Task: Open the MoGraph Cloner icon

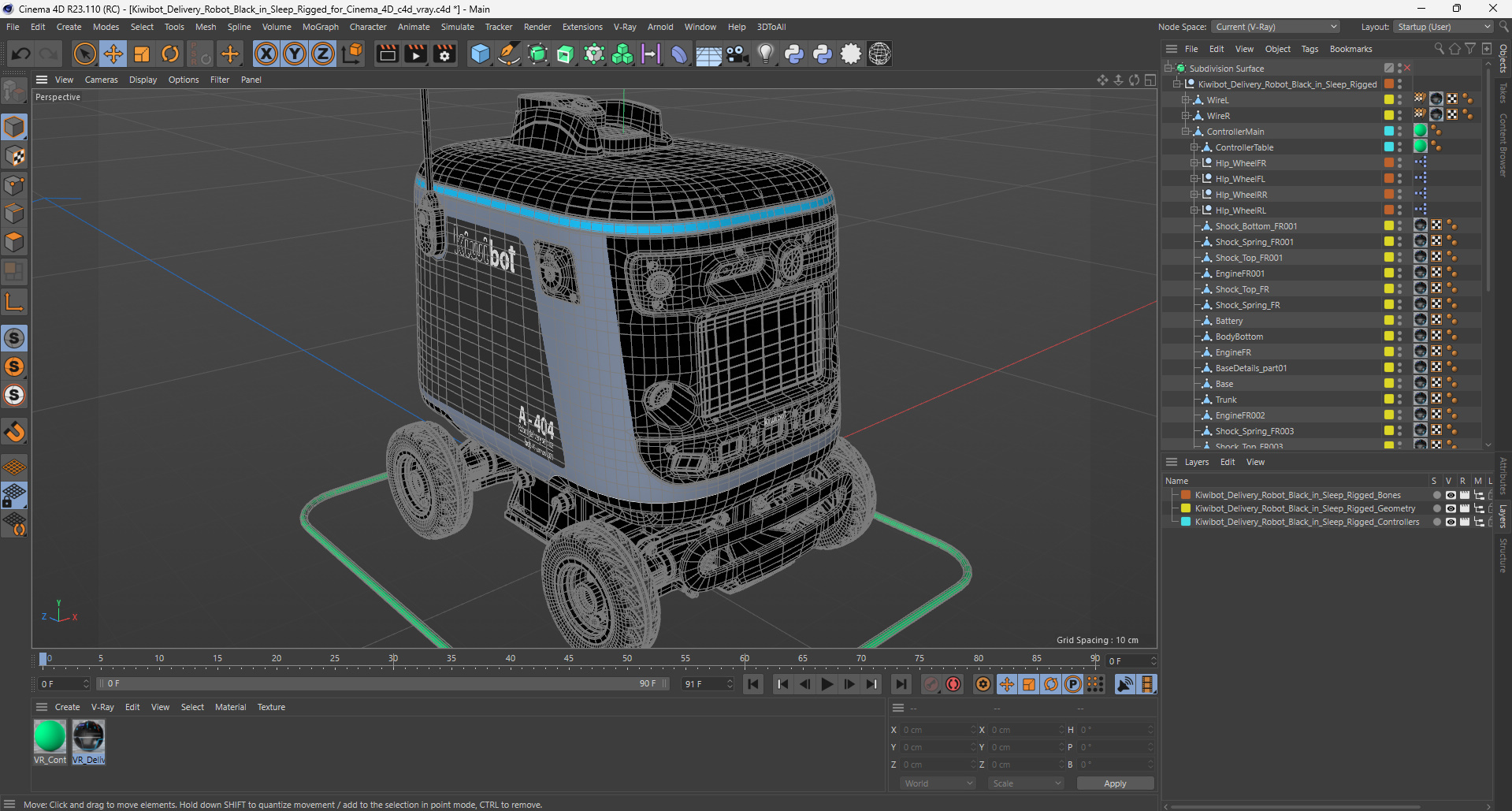Action: point(622,54)
